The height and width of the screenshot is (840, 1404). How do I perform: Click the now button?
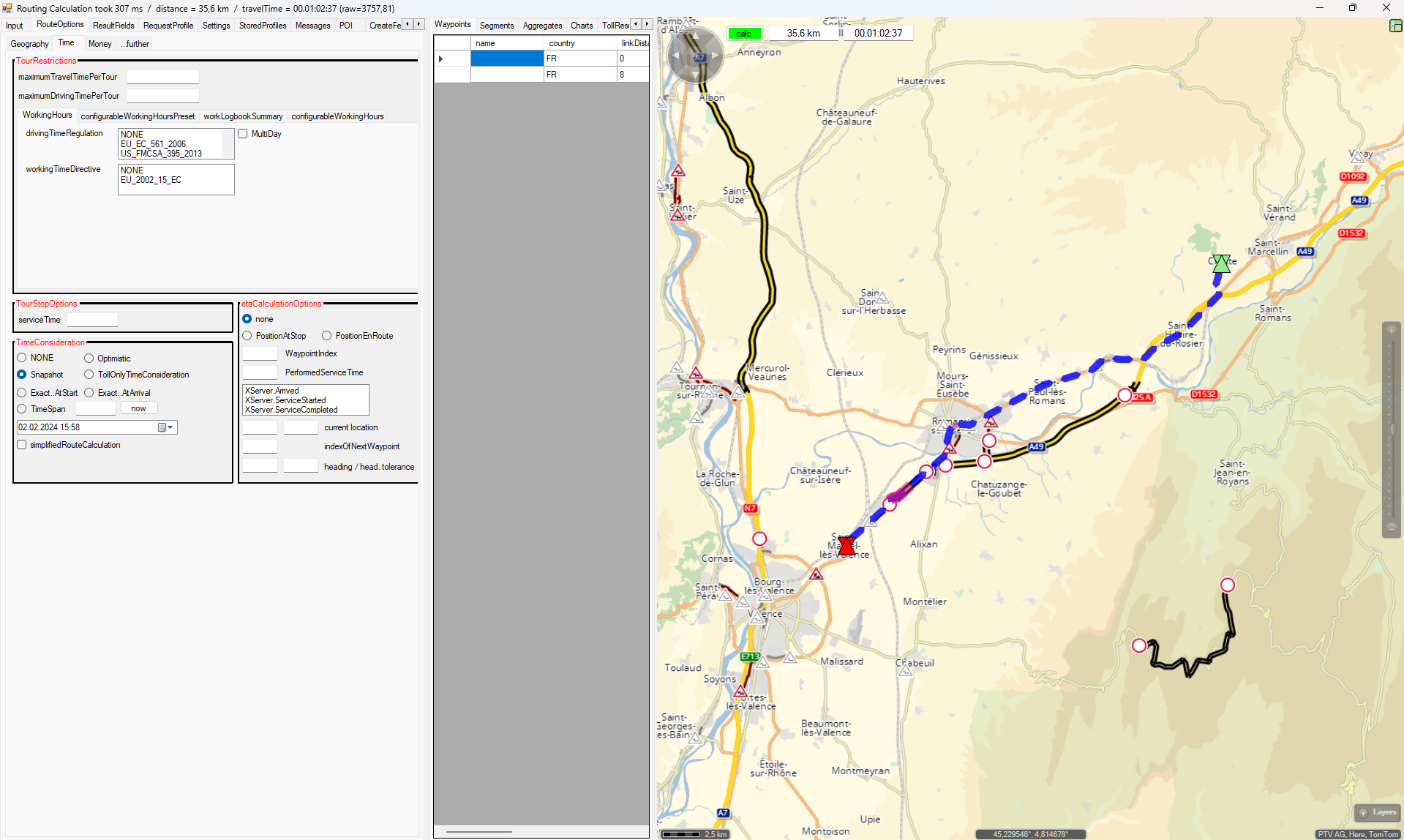[x=138, y=409]
